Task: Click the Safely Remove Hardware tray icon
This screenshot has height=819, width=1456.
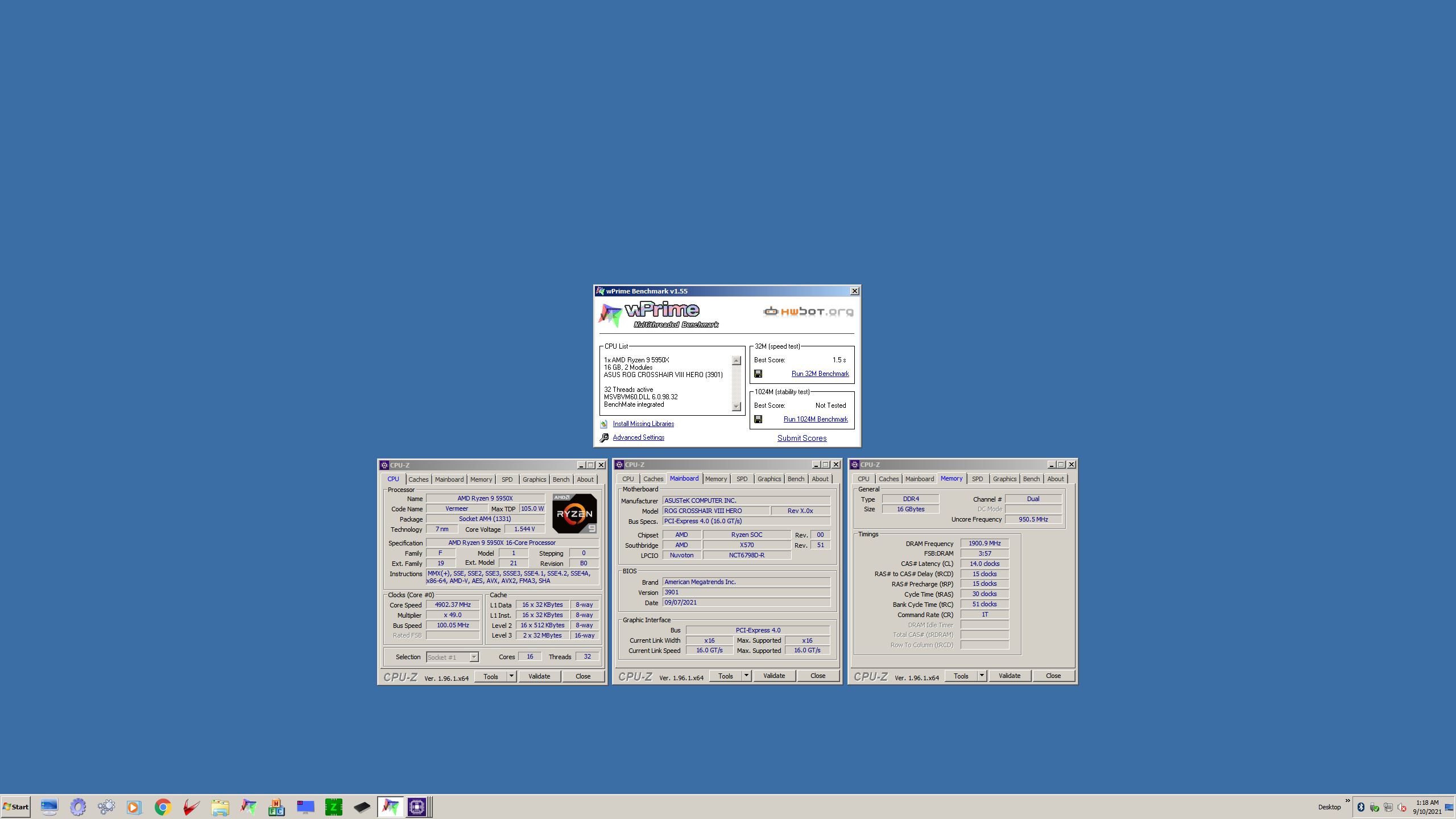Action: click(x=1375, y=807)
